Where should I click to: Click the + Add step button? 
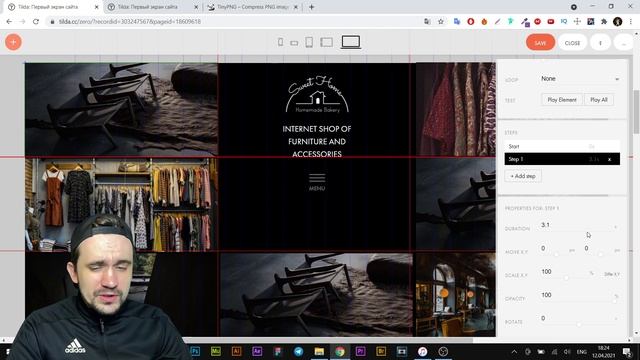pyautogui.click(x=523, y=176)
